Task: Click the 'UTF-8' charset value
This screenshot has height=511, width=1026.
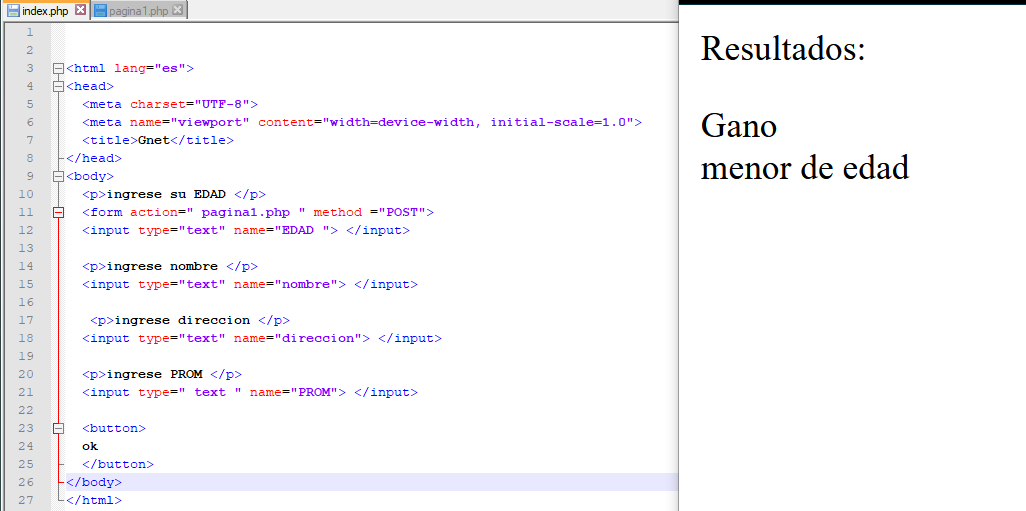Action: (x=222, y=104)
